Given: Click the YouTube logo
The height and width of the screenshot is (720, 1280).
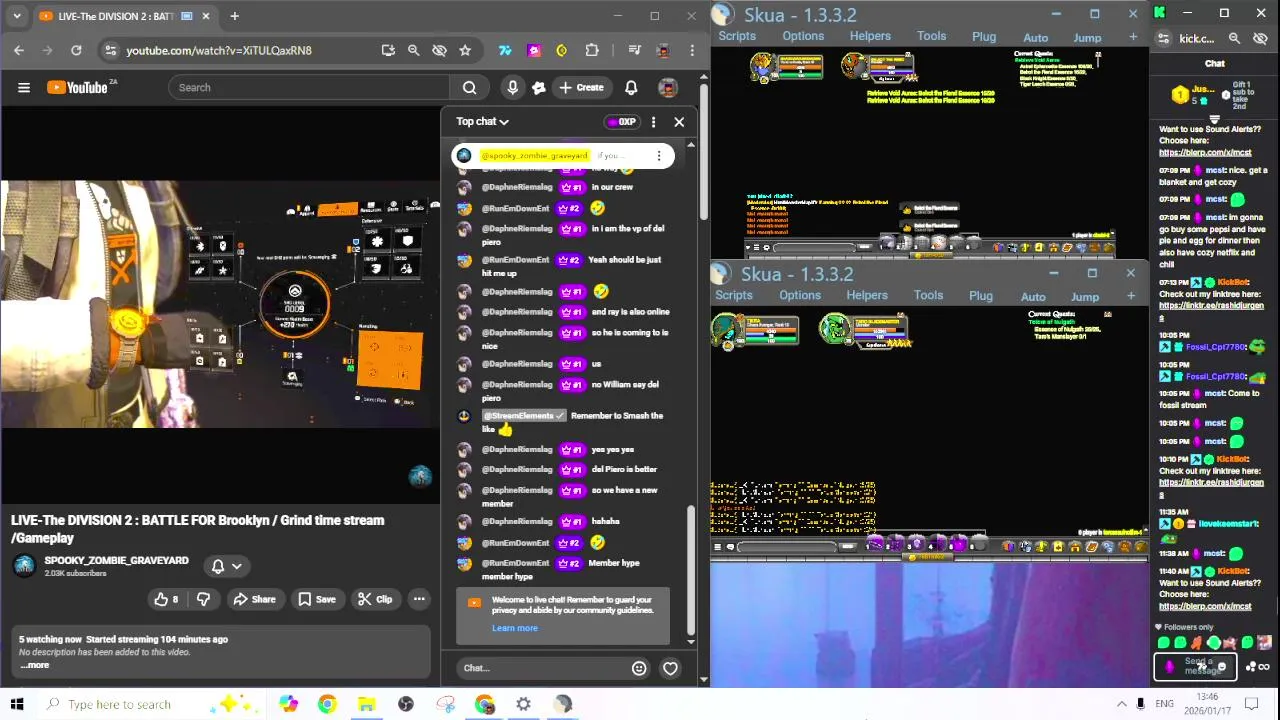Looking at the screenshot, I should click(78, 87).
